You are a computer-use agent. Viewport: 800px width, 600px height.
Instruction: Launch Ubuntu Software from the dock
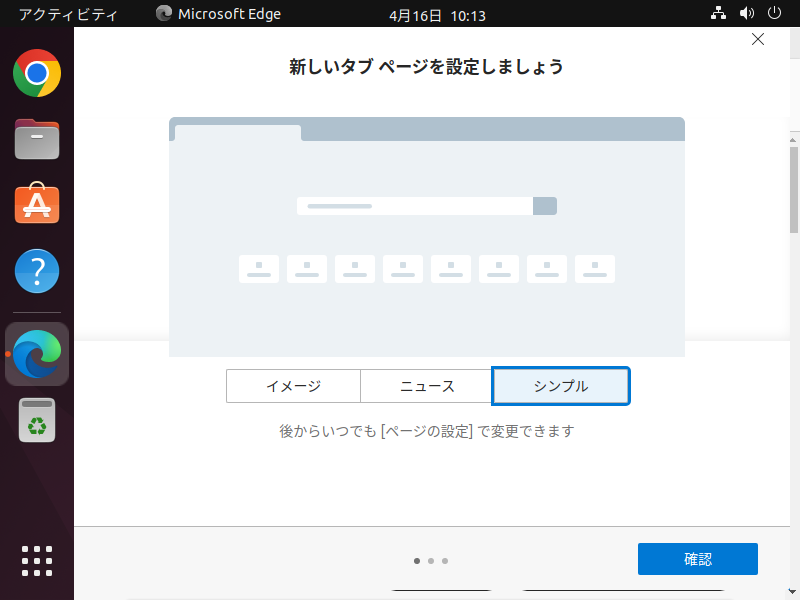point(37,203)
